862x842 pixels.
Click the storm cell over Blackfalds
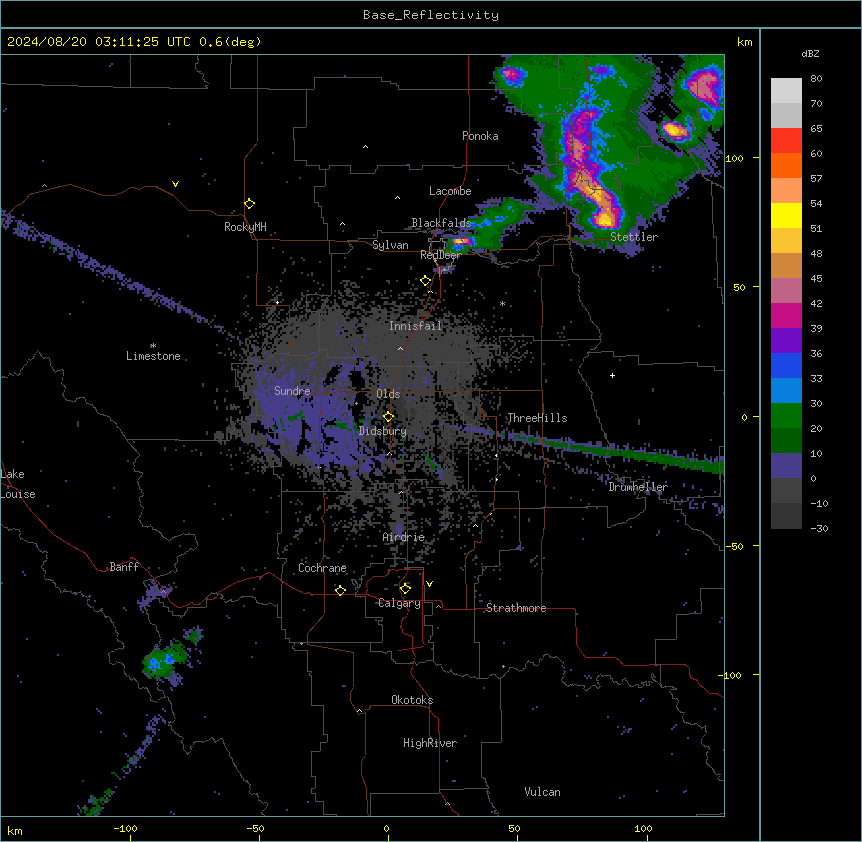click(x=461, y=241)
